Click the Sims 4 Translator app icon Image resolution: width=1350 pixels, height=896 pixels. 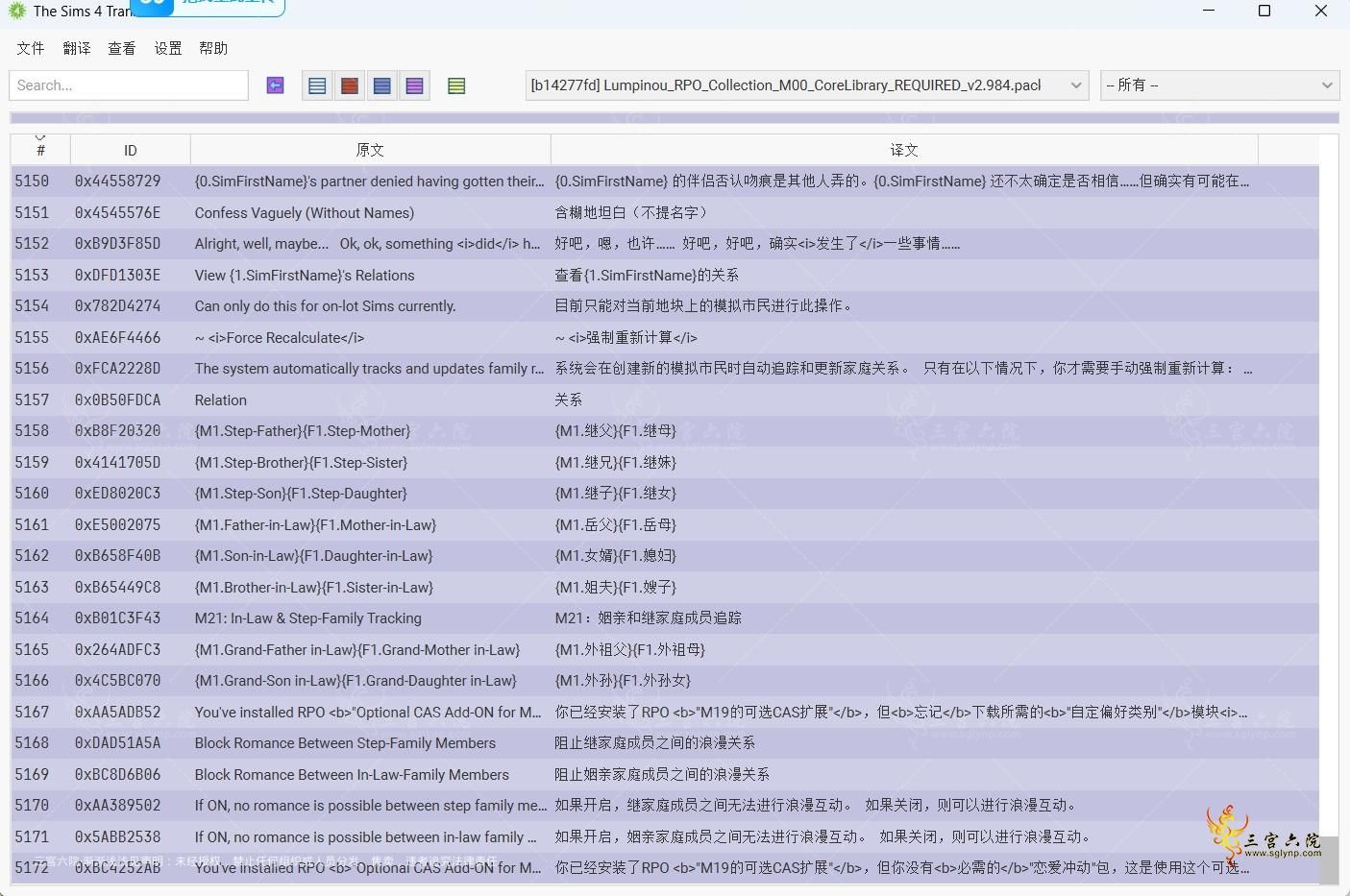coord(16,11)
